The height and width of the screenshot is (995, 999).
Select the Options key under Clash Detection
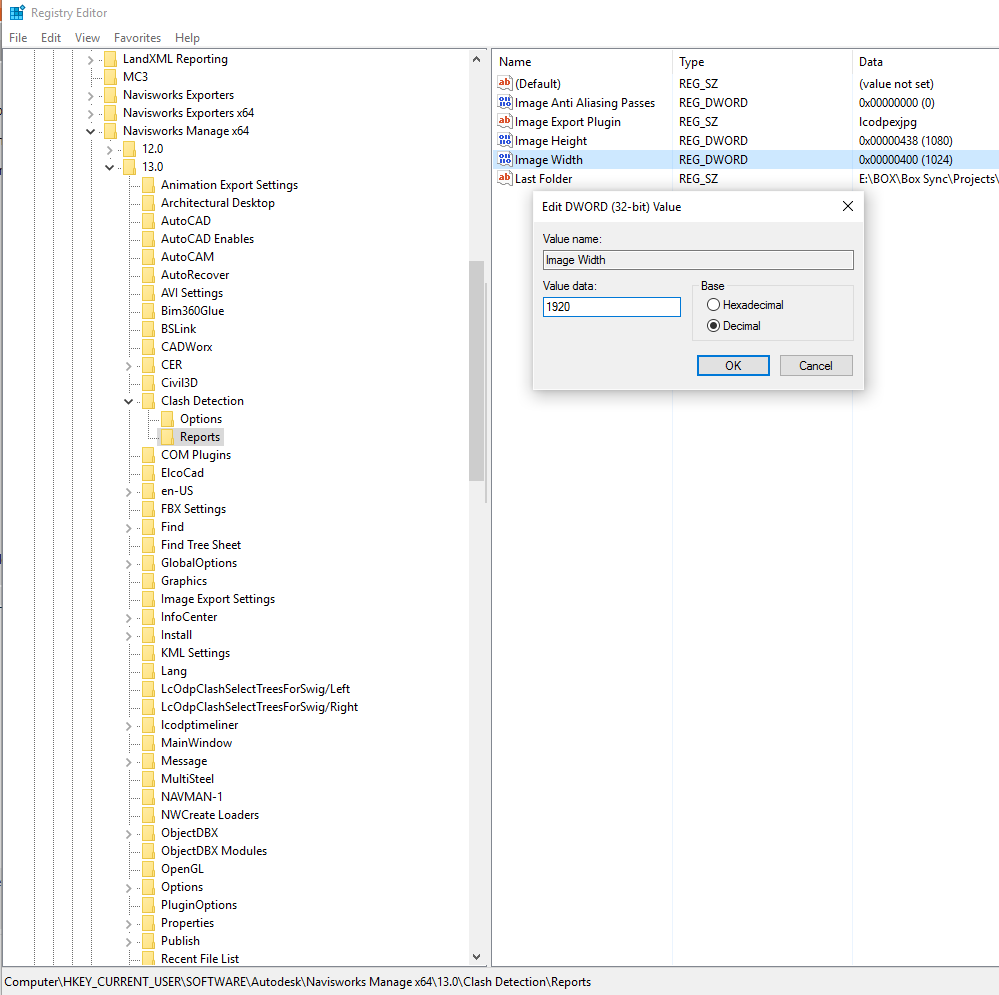tap(201, 419)
